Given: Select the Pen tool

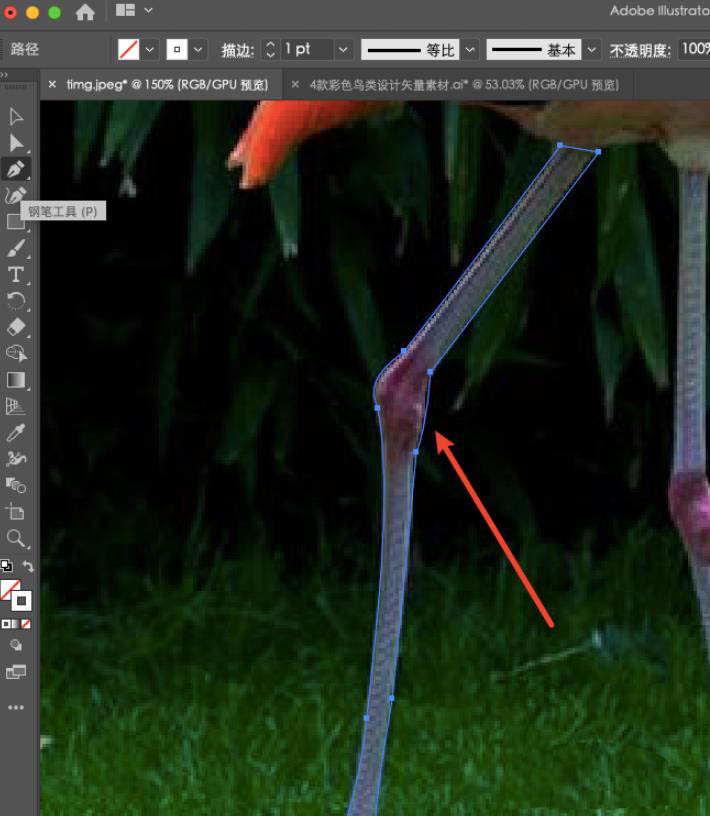Looking at the screenshot, I should coord(16,168).
